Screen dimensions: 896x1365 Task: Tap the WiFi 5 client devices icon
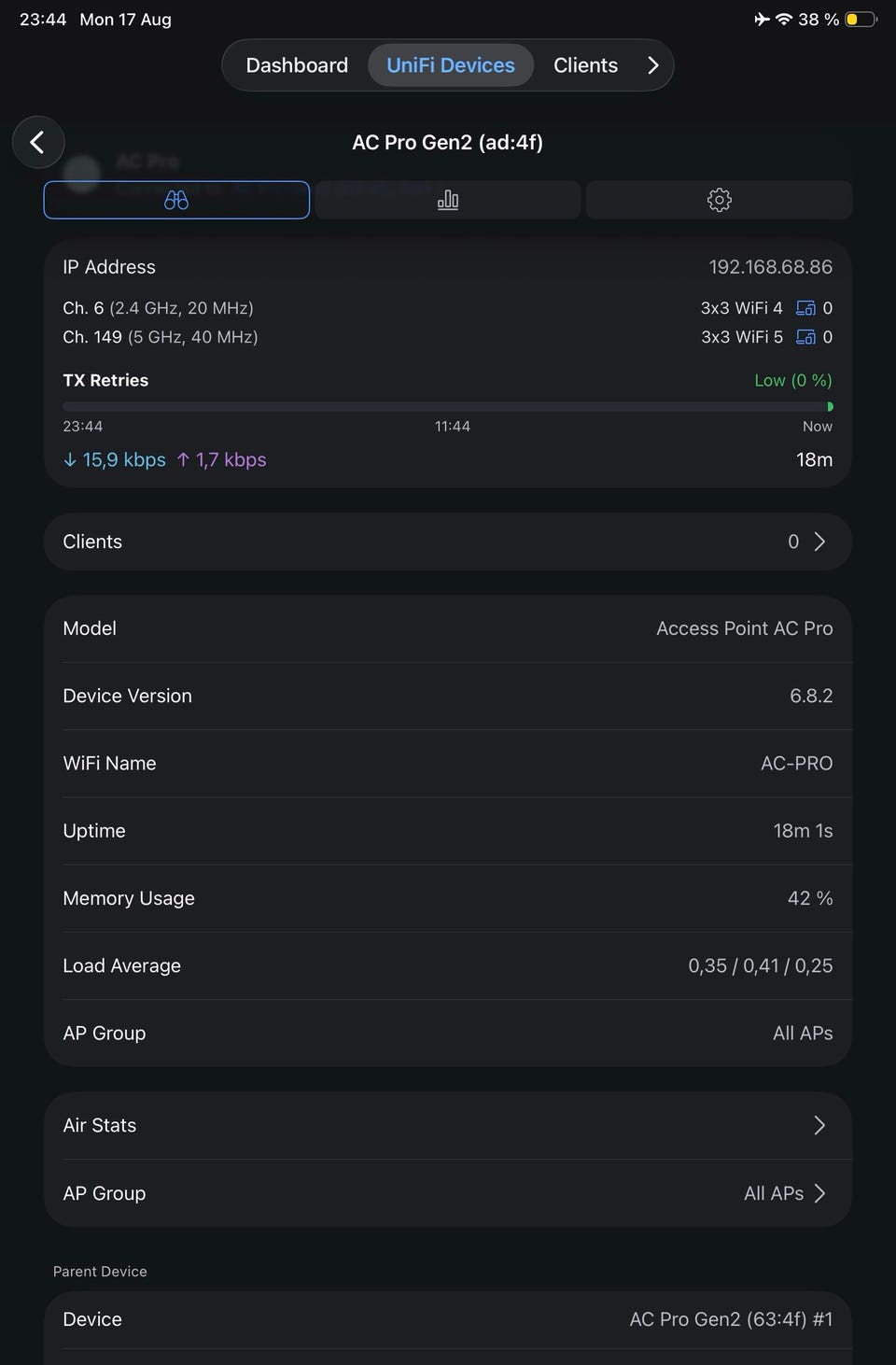[805, 337]
